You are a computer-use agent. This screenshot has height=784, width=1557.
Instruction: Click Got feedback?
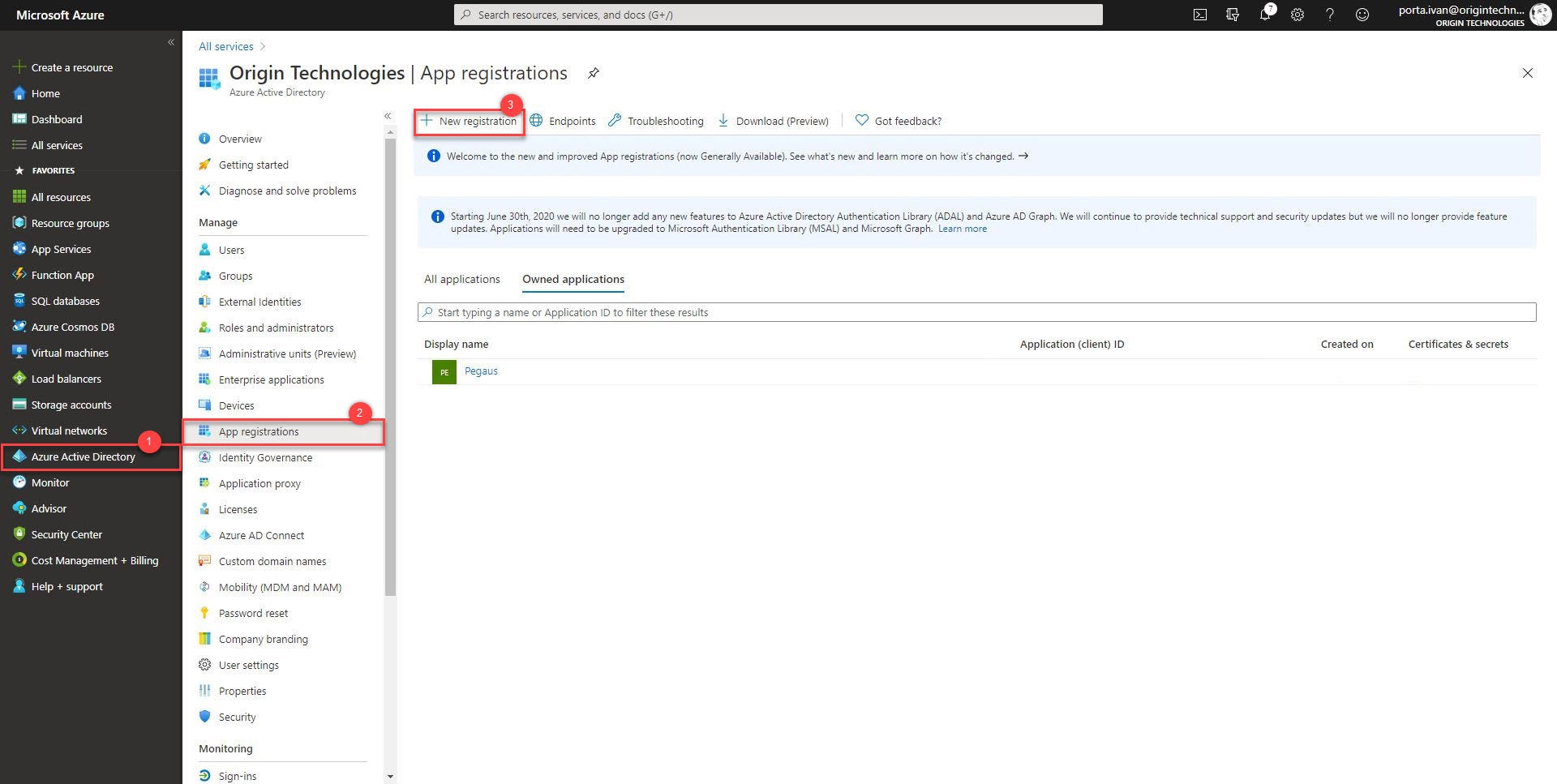[x=899, y=121]
